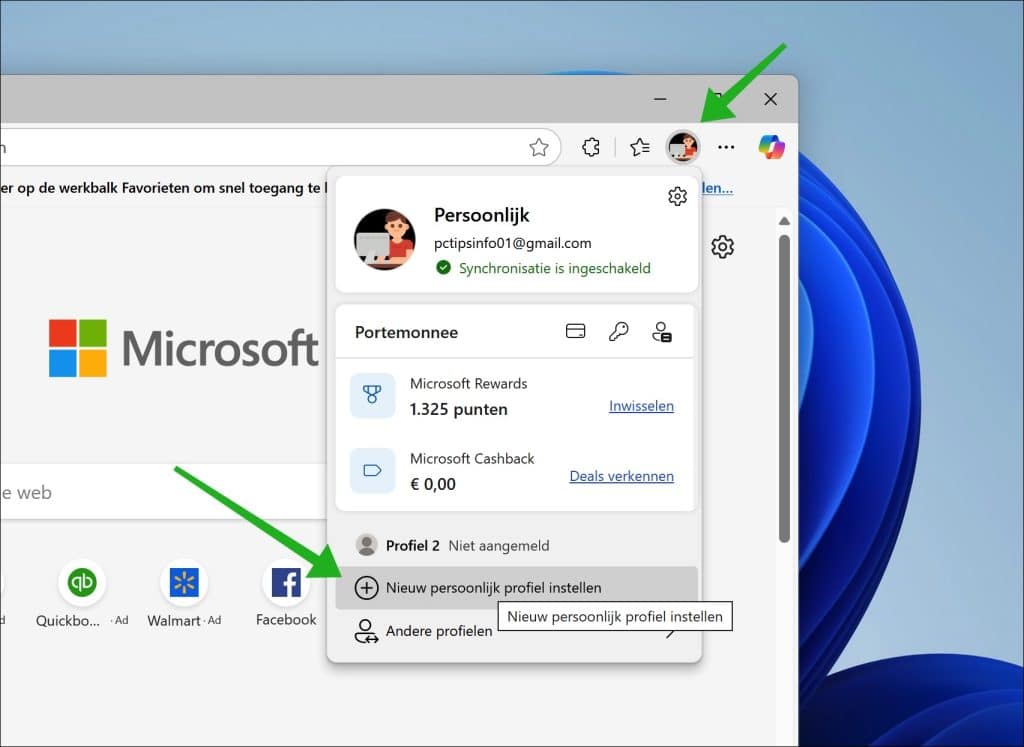Image resolution: width=1024 pixels, height=747 pixels.
Task: Close the Edge window
Action: tap(771, 99)
